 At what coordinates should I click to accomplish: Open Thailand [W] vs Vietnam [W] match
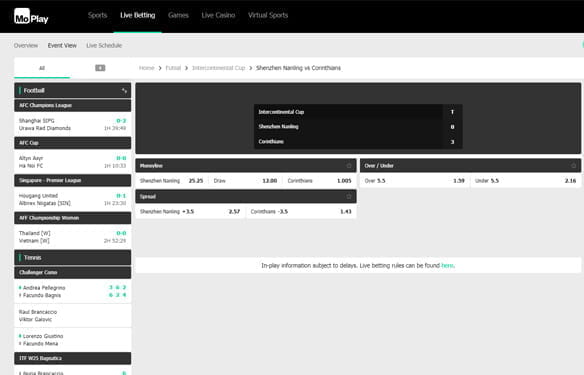tap(73, 237)
